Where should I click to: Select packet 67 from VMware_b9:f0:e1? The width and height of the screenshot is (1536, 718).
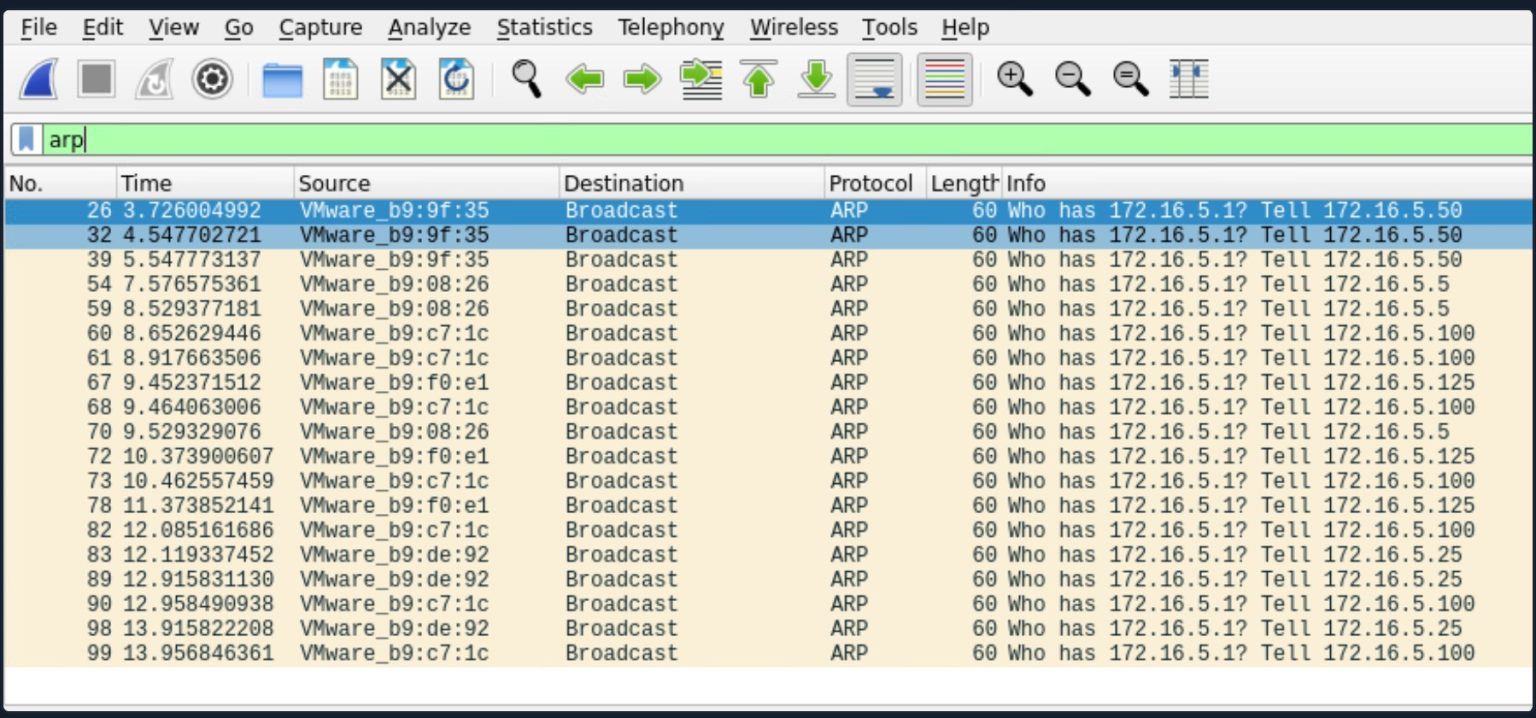[768, 383]
